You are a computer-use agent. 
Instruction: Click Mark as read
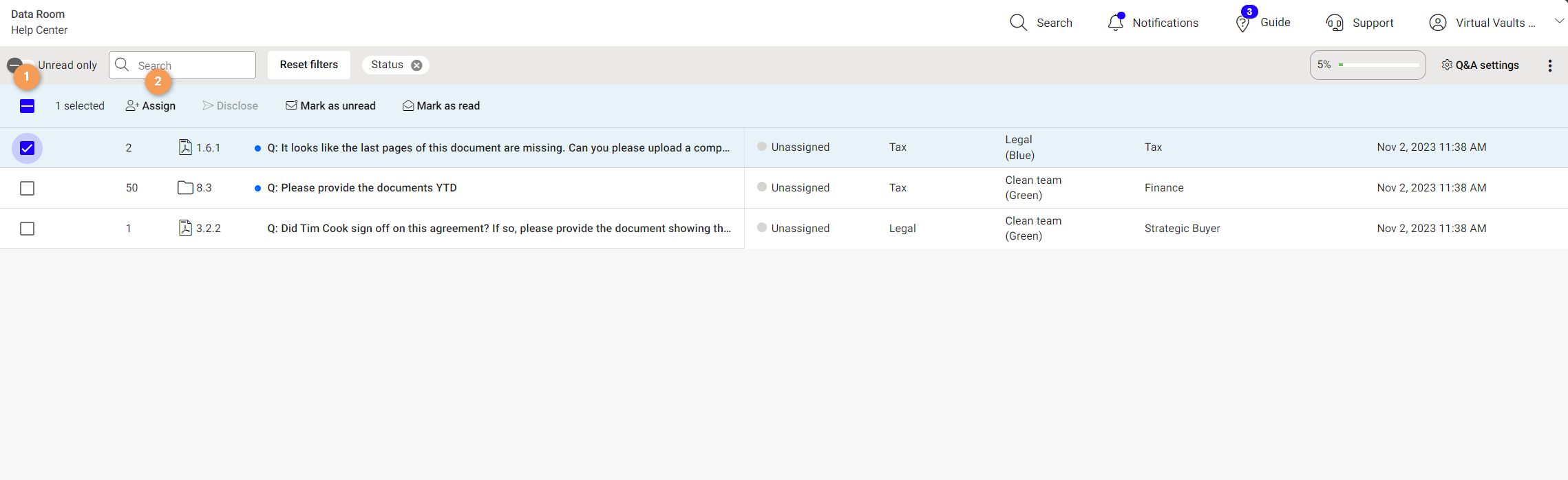pyautogui.click(x=441, y=106)
